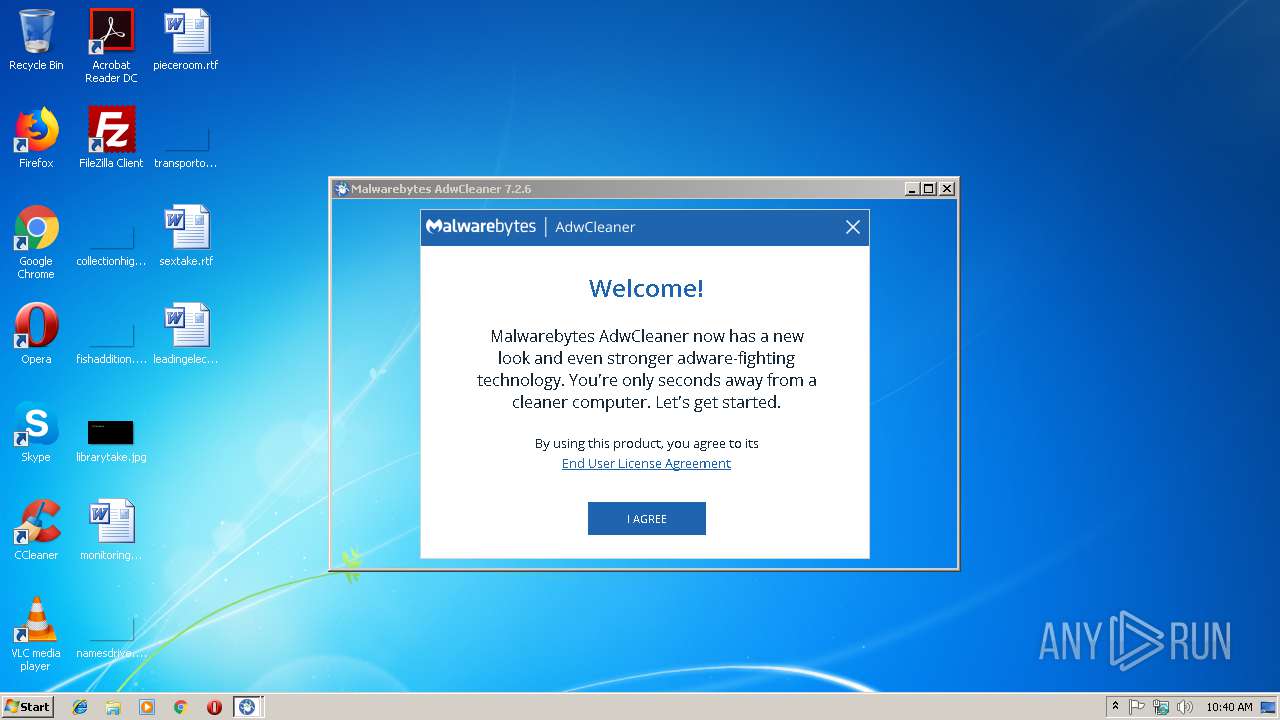Open Windows Explorer folder from the taskbar

point(113,706)
